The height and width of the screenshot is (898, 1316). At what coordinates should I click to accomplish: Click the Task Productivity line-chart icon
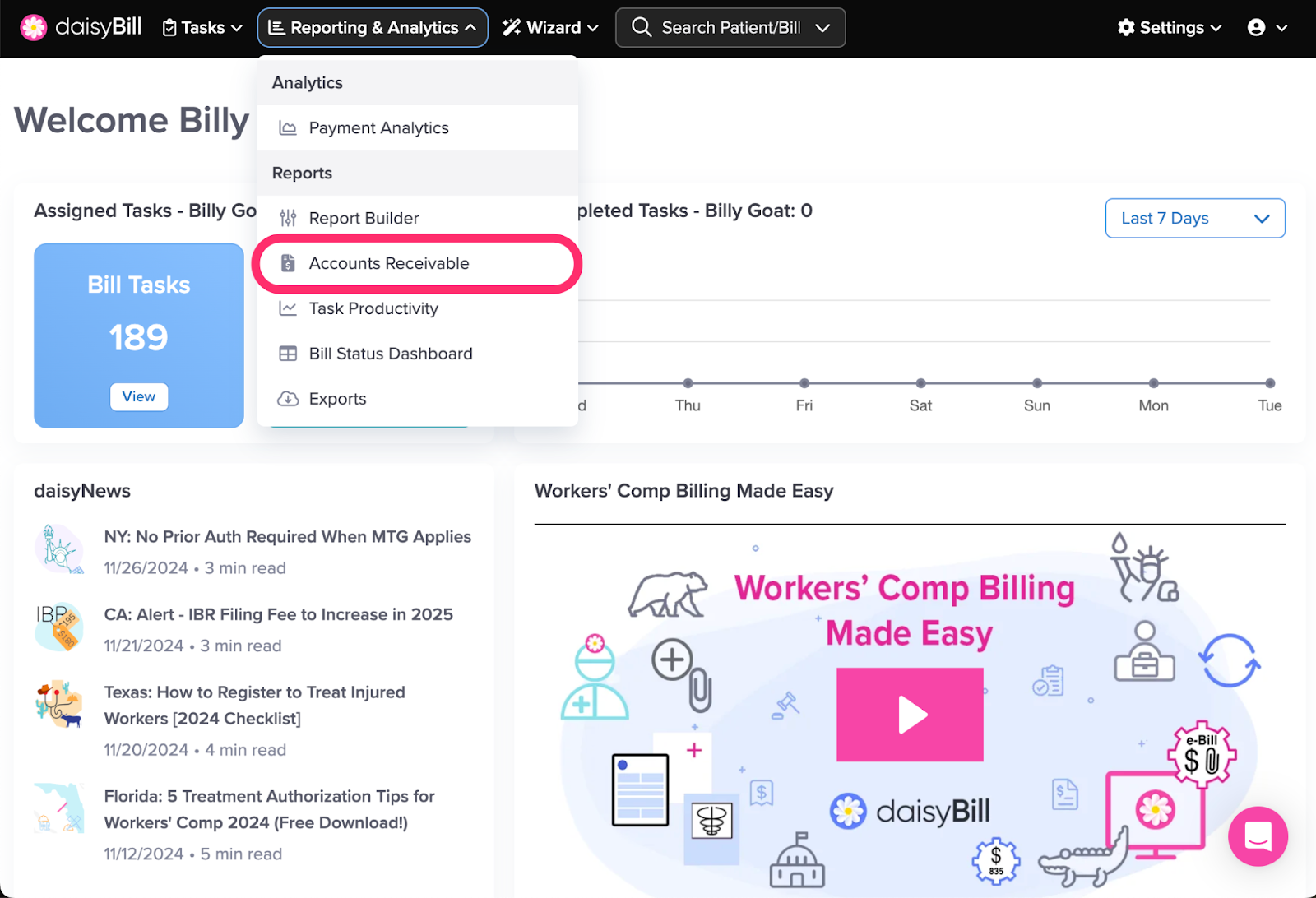288,308
